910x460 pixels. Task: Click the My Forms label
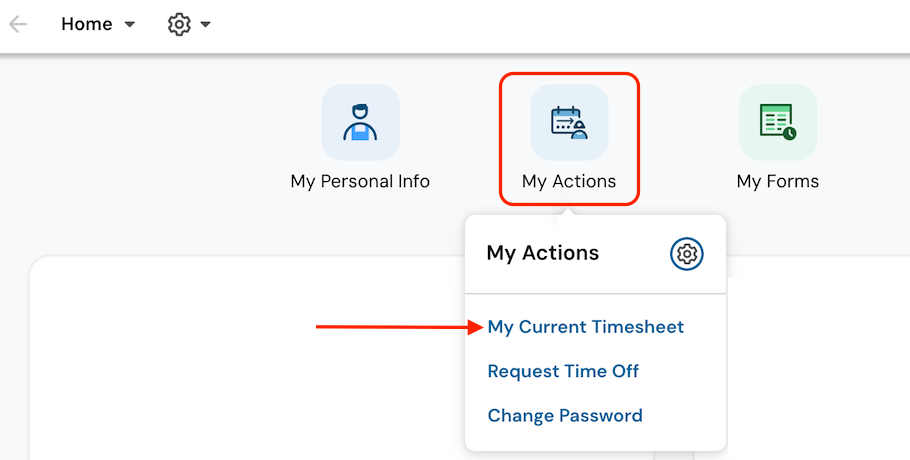tap(777, 181)
